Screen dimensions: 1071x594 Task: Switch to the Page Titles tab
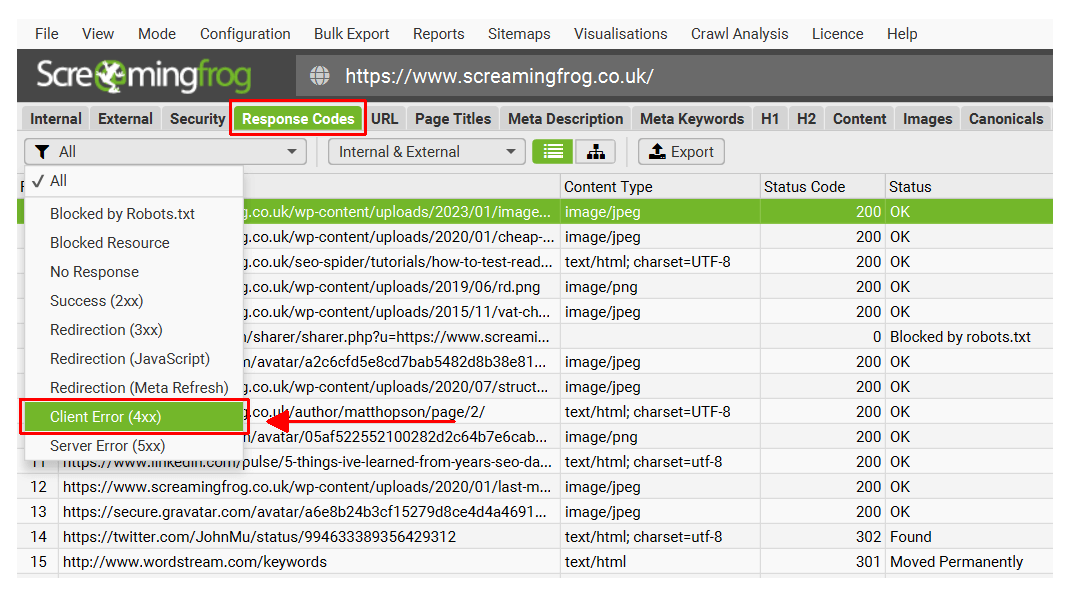(453, 119)
